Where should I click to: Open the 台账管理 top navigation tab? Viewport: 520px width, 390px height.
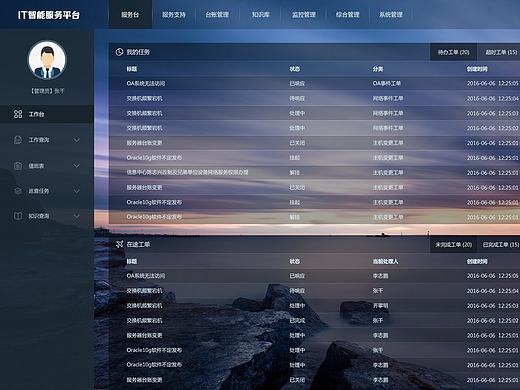217,15
